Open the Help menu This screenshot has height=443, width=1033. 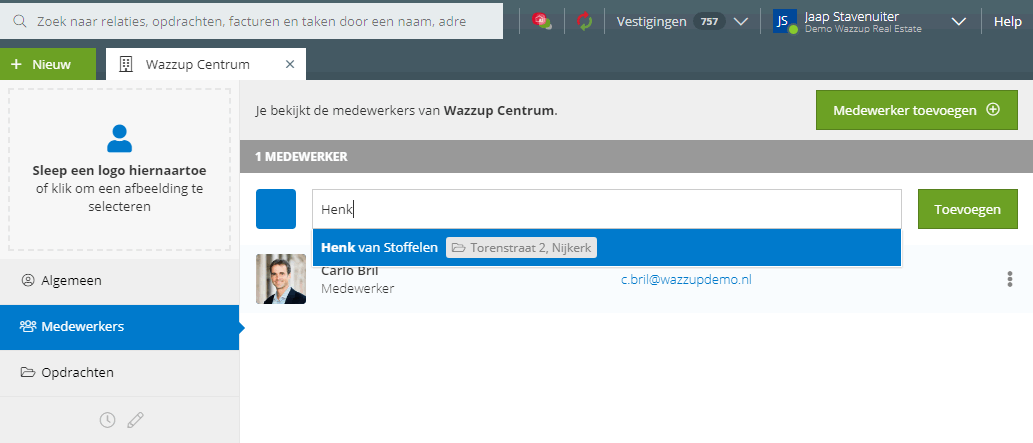1007,21
